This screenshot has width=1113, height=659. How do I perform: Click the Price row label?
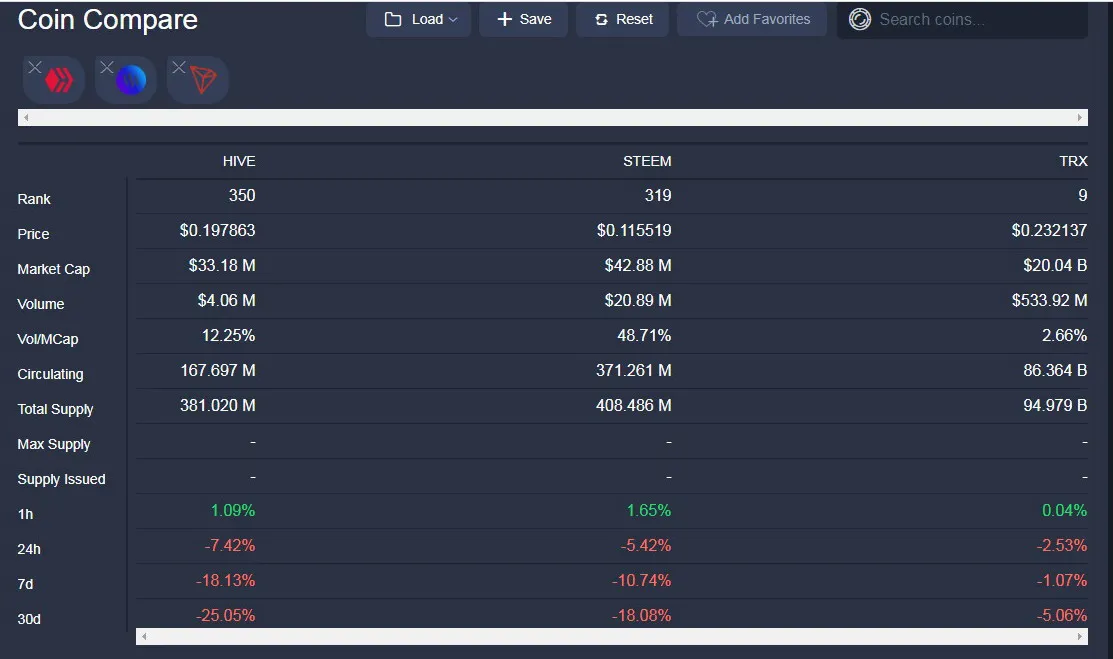click(33, 234)
